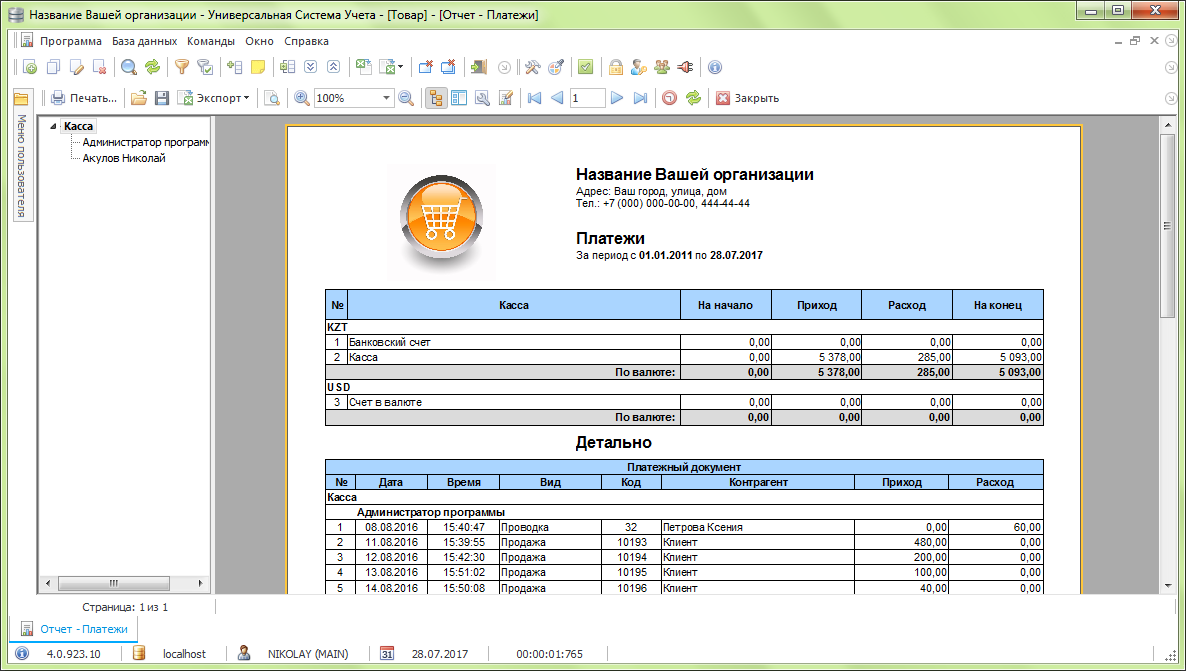Screen dimensions: 1186x671
Task: Click the edit record pencil icon
Action: click(x=76, y=67)
